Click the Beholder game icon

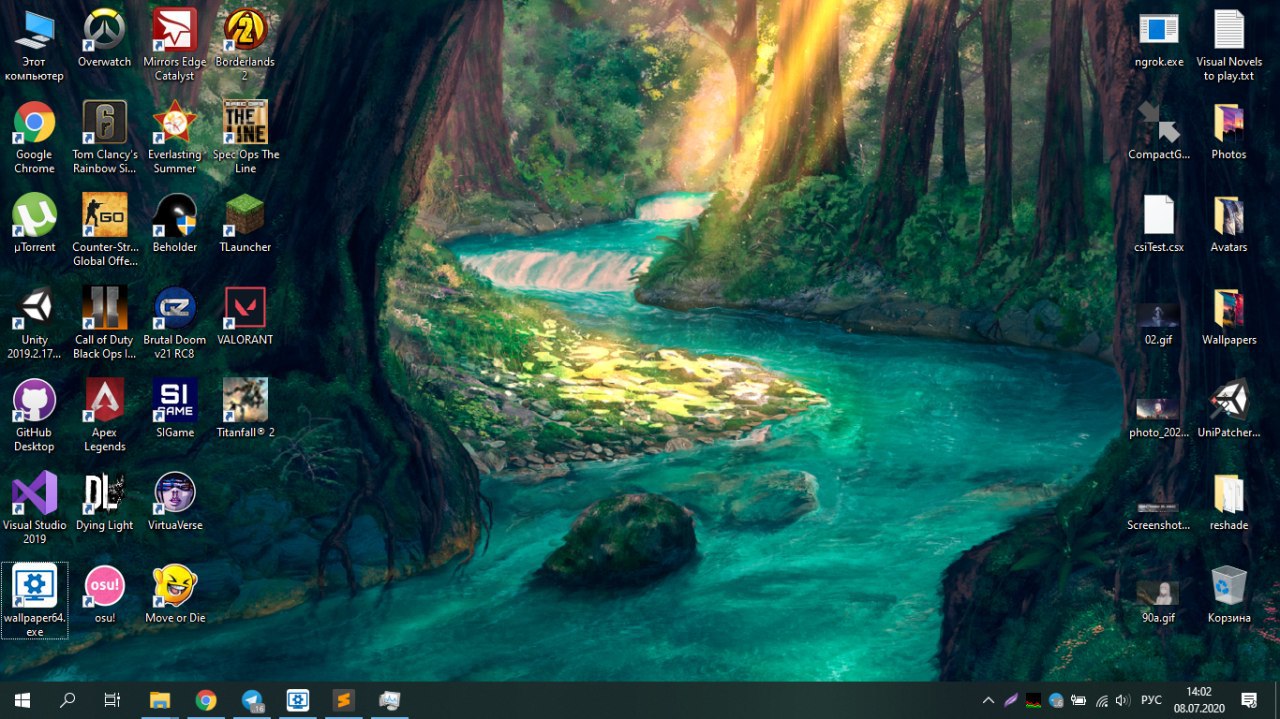(x=175, y=222)
